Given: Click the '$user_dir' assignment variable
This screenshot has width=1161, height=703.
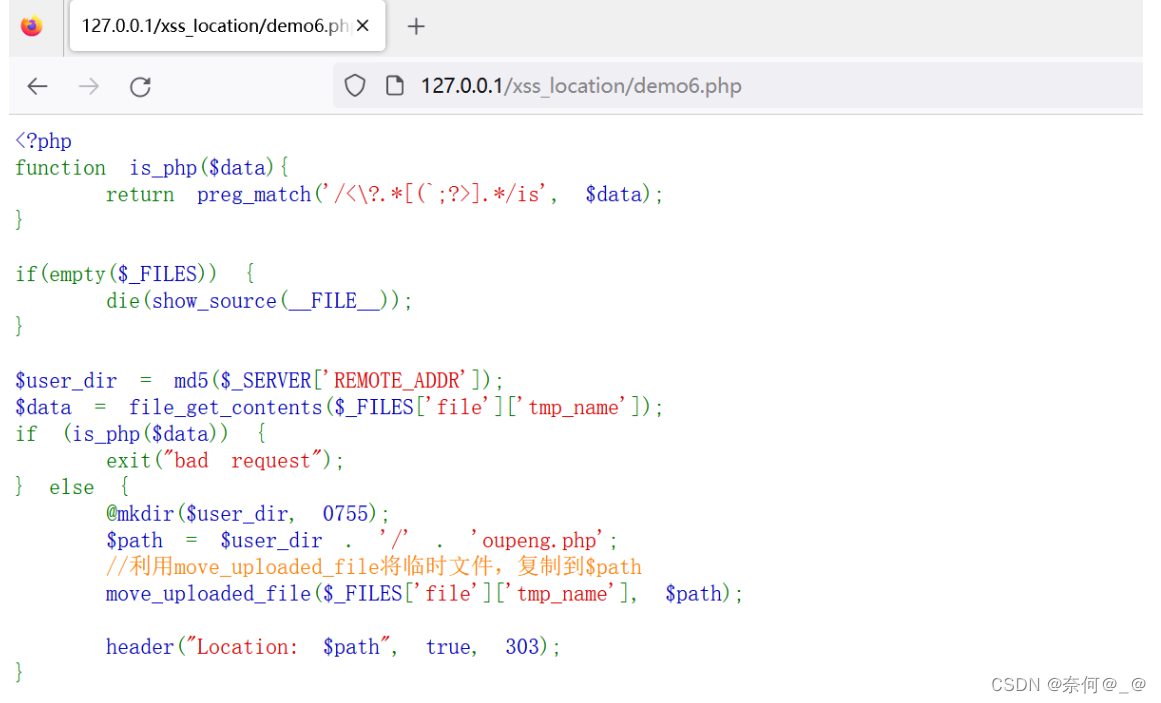Looking at the screenshot, I should coord(66,381).
